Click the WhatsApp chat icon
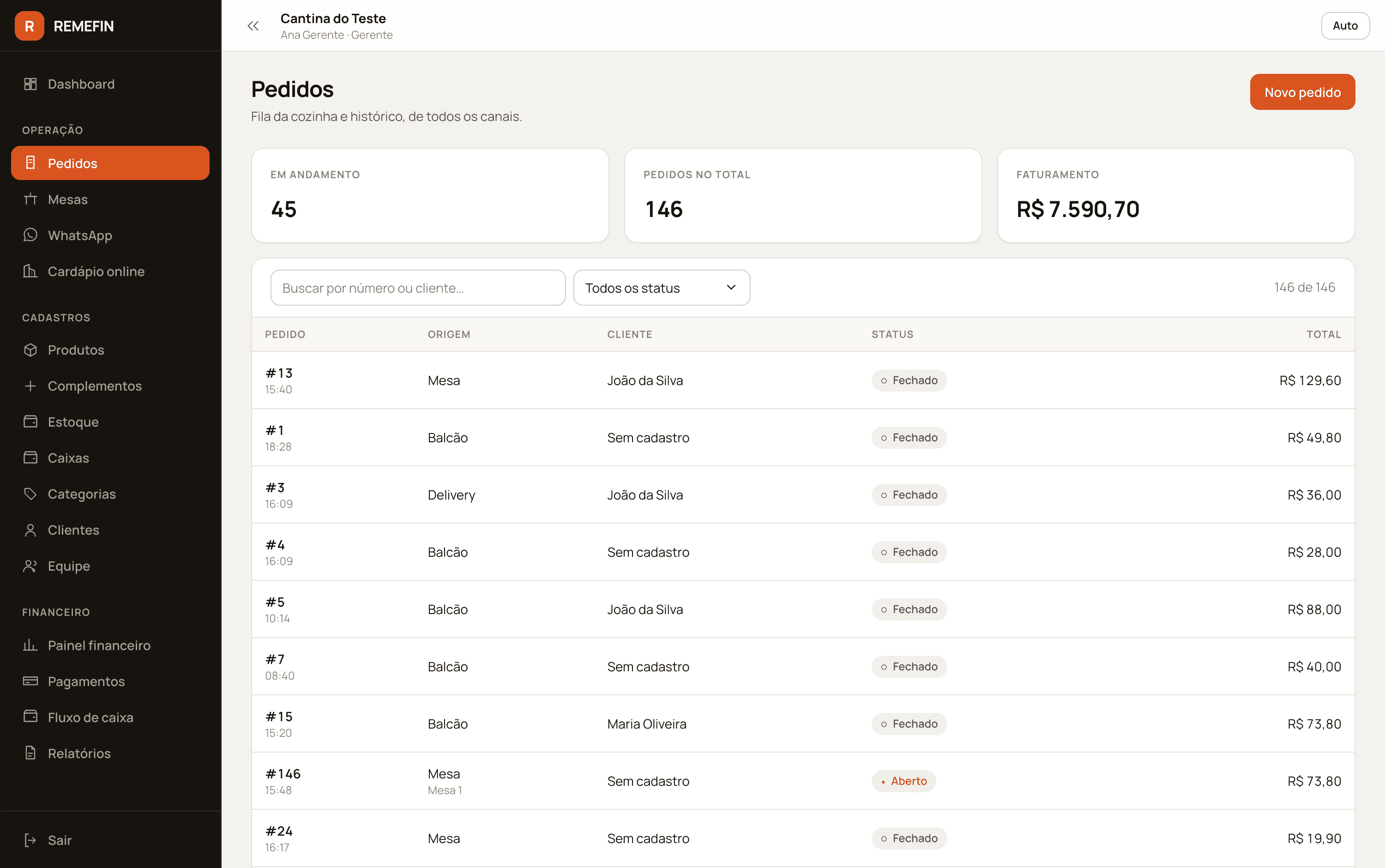 (x=30, y=235)
